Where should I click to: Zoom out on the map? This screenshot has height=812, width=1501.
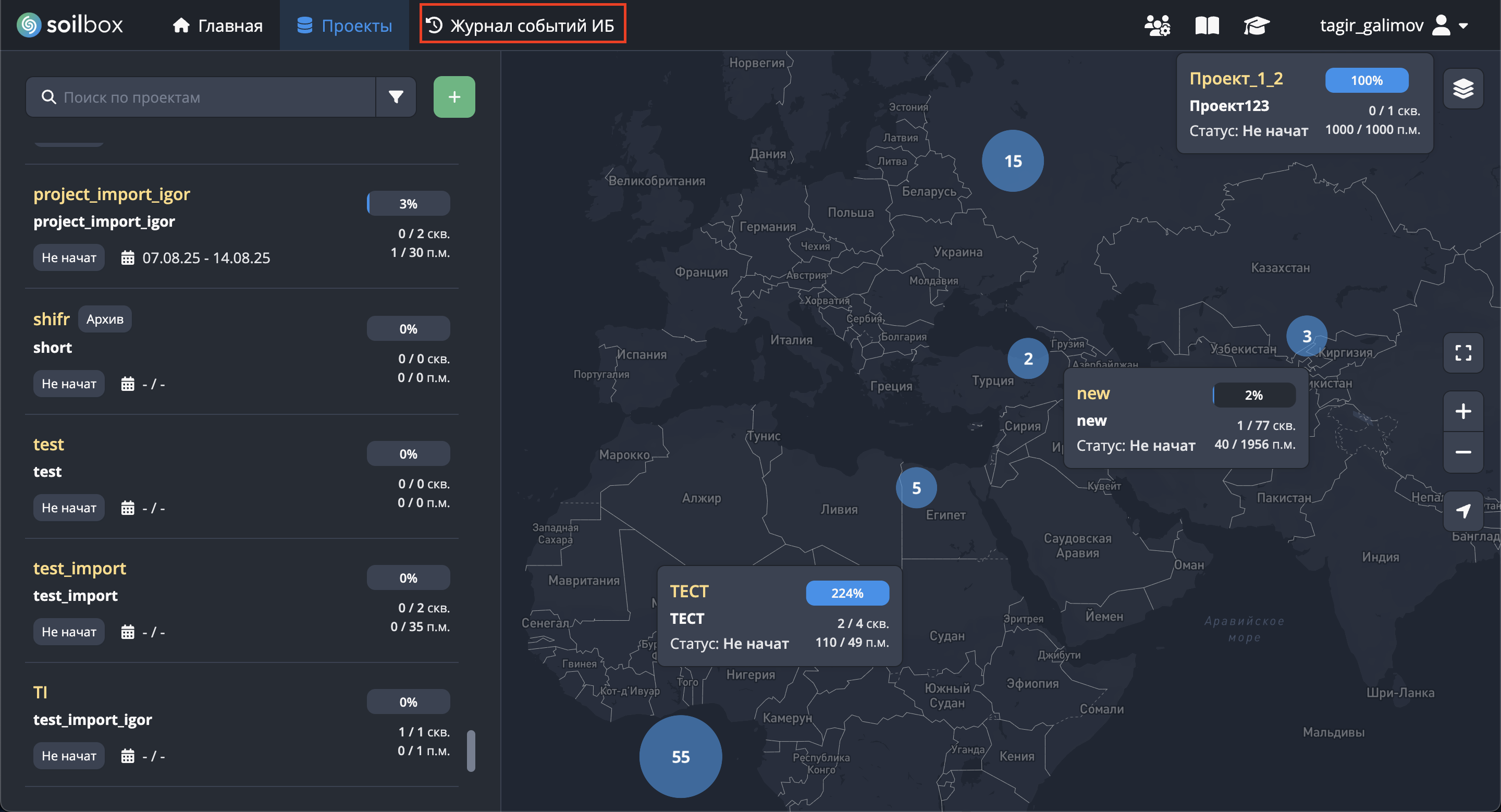click(1462, 452)
